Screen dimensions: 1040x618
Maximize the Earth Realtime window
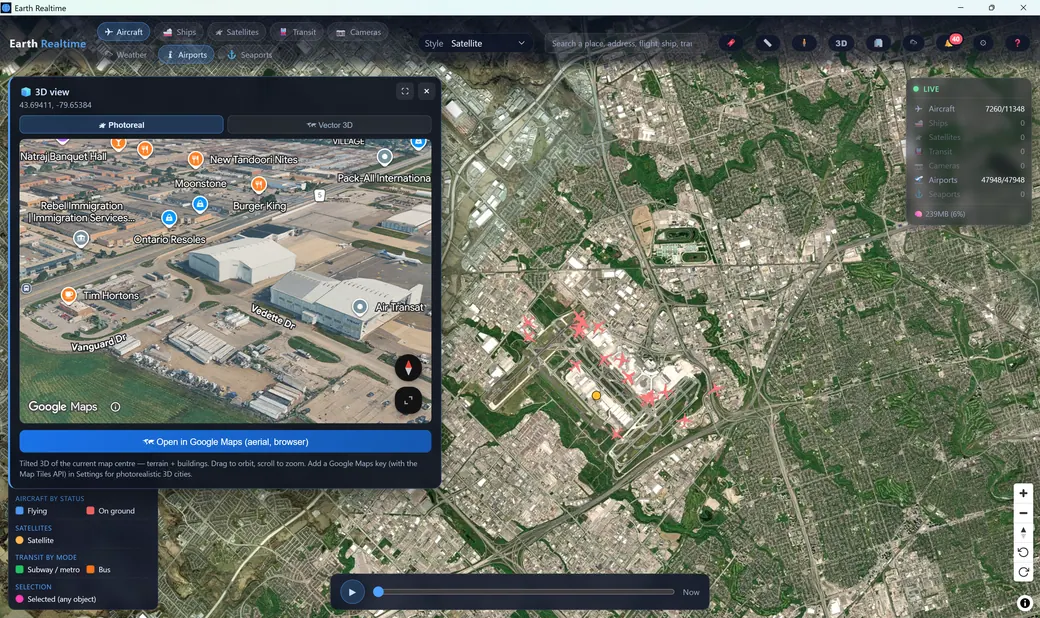(x=991, y=7)
